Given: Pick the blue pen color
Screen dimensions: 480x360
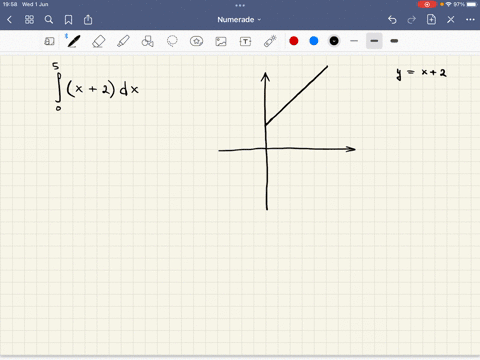Looking at the screenshot, I should 314,41.
